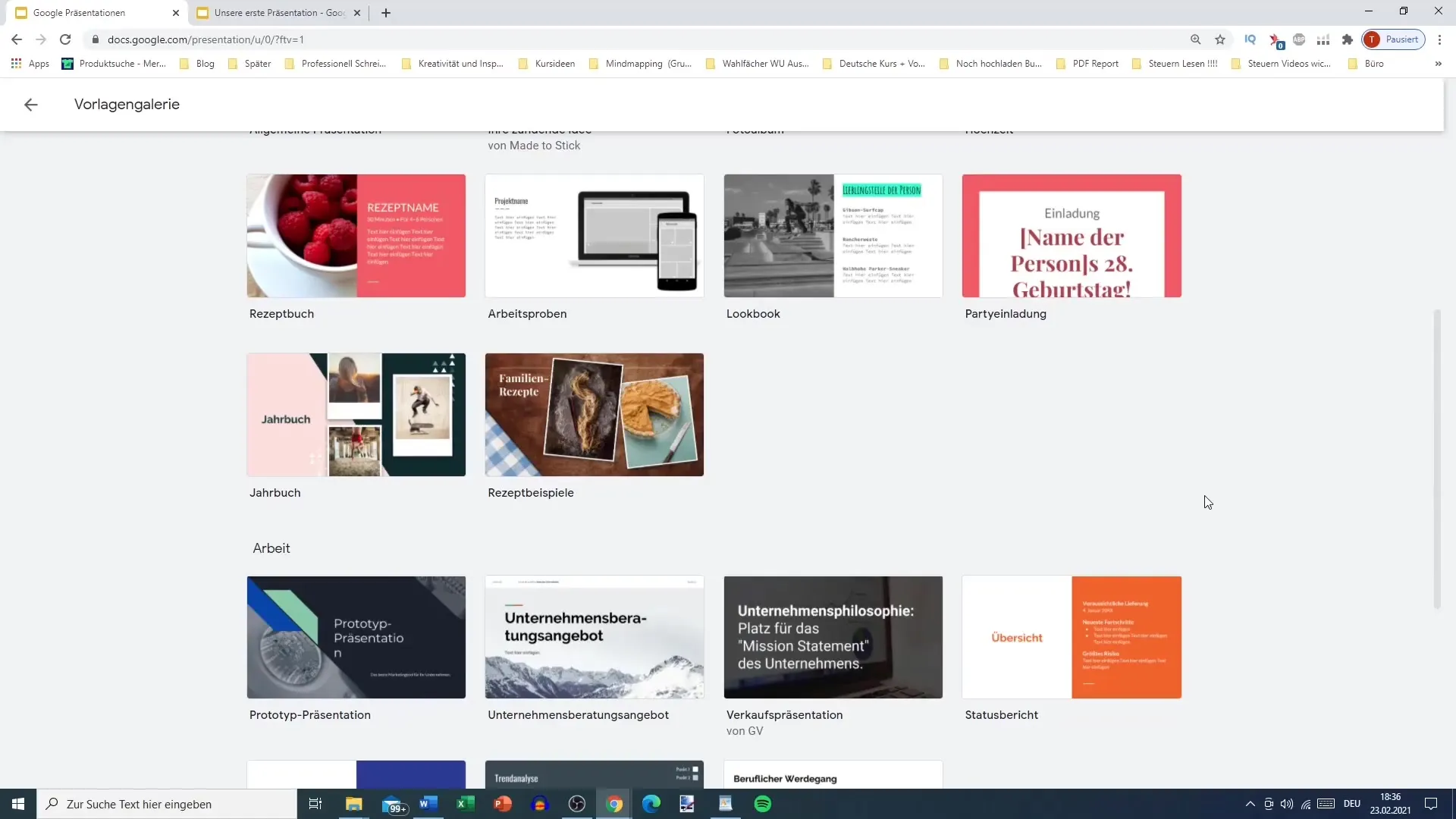Viewport: 1456px width, 819px height.
Task: Open the notification center icon
Action: point(1431,804)
